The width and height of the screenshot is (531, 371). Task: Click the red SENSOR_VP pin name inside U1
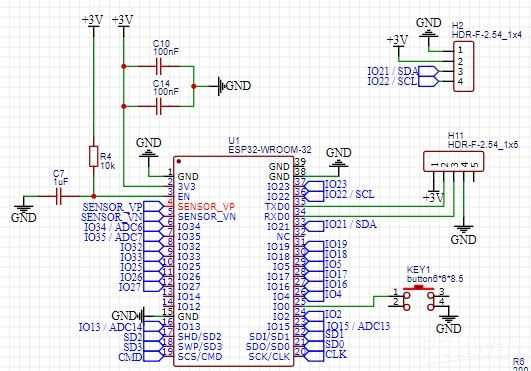(206, 206)
